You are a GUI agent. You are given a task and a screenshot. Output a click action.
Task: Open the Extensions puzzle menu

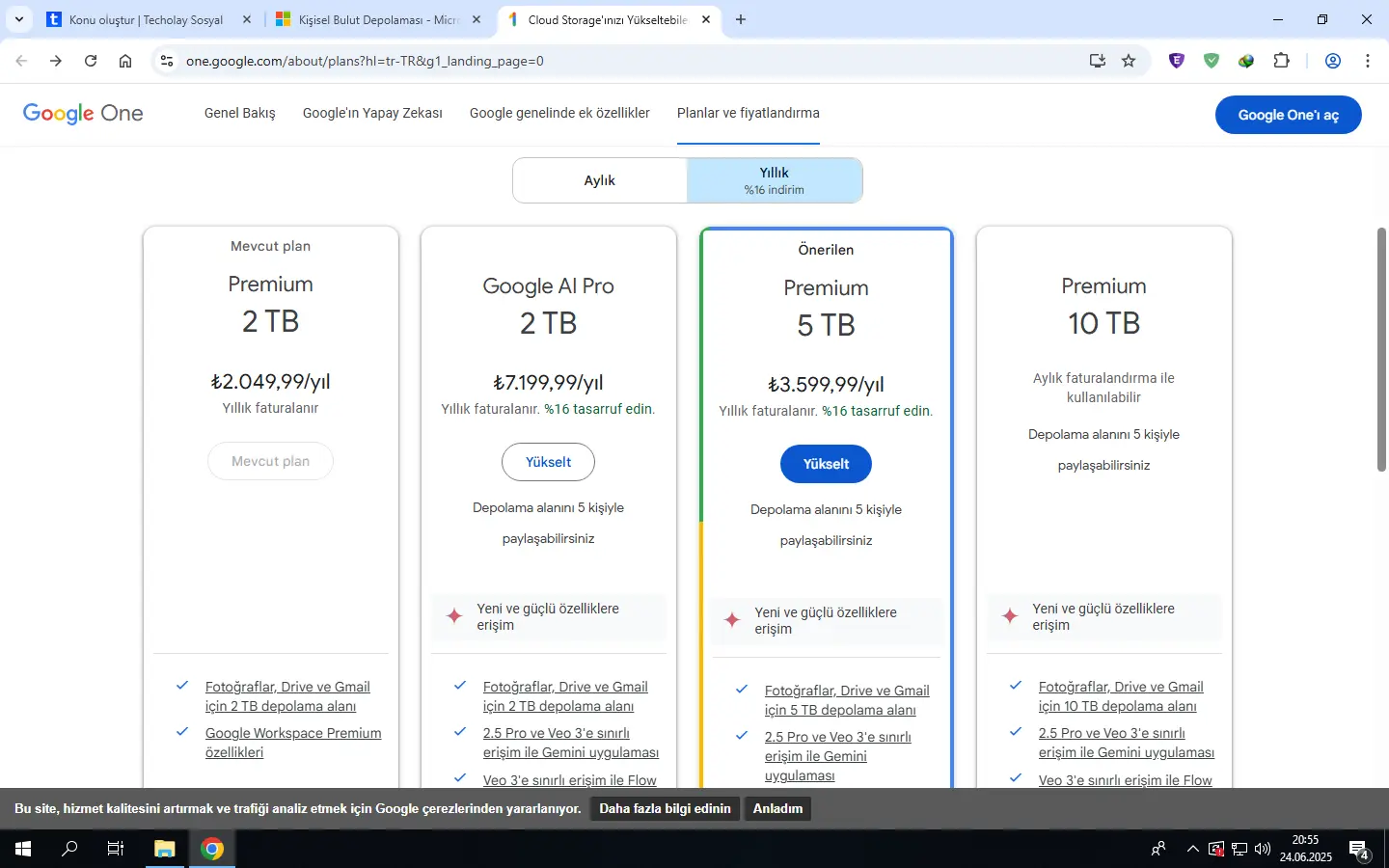click(x=1281, y=61)
